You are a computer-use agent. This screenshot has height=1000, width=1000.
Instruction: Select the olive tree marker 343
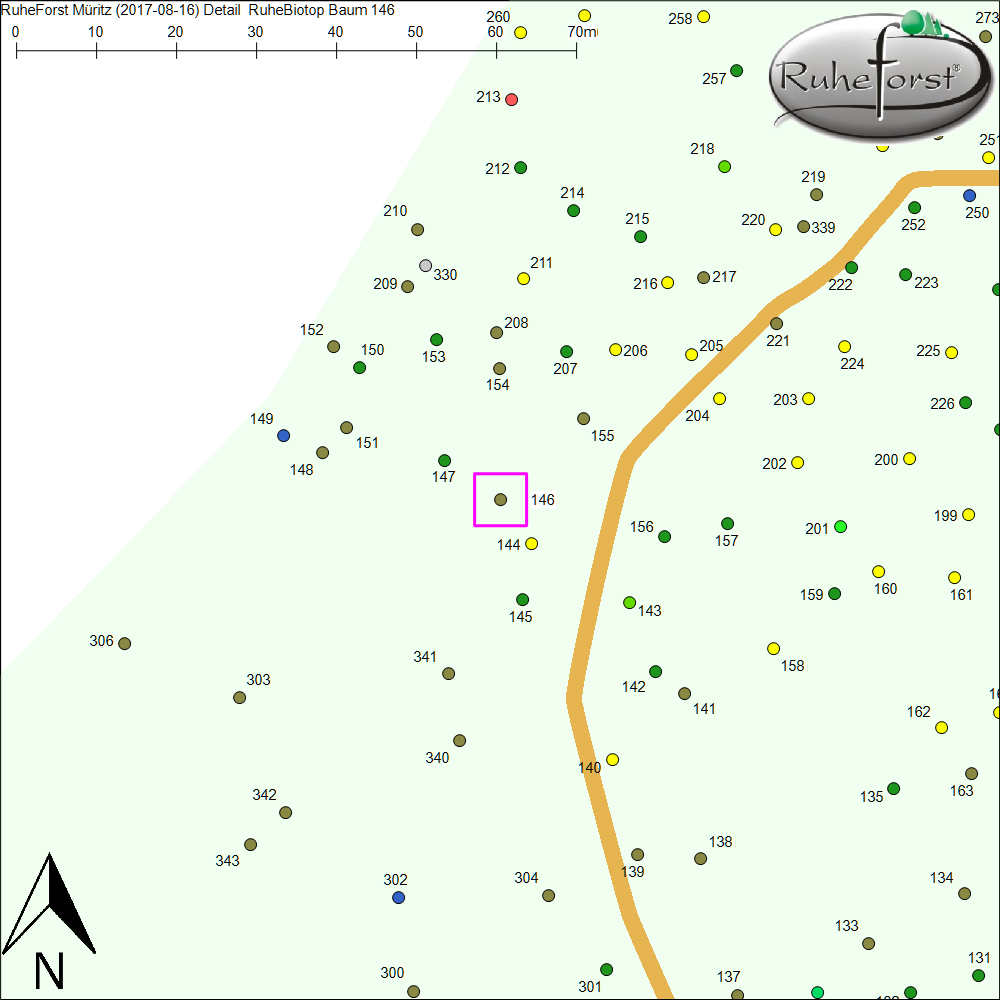(251, 845)
